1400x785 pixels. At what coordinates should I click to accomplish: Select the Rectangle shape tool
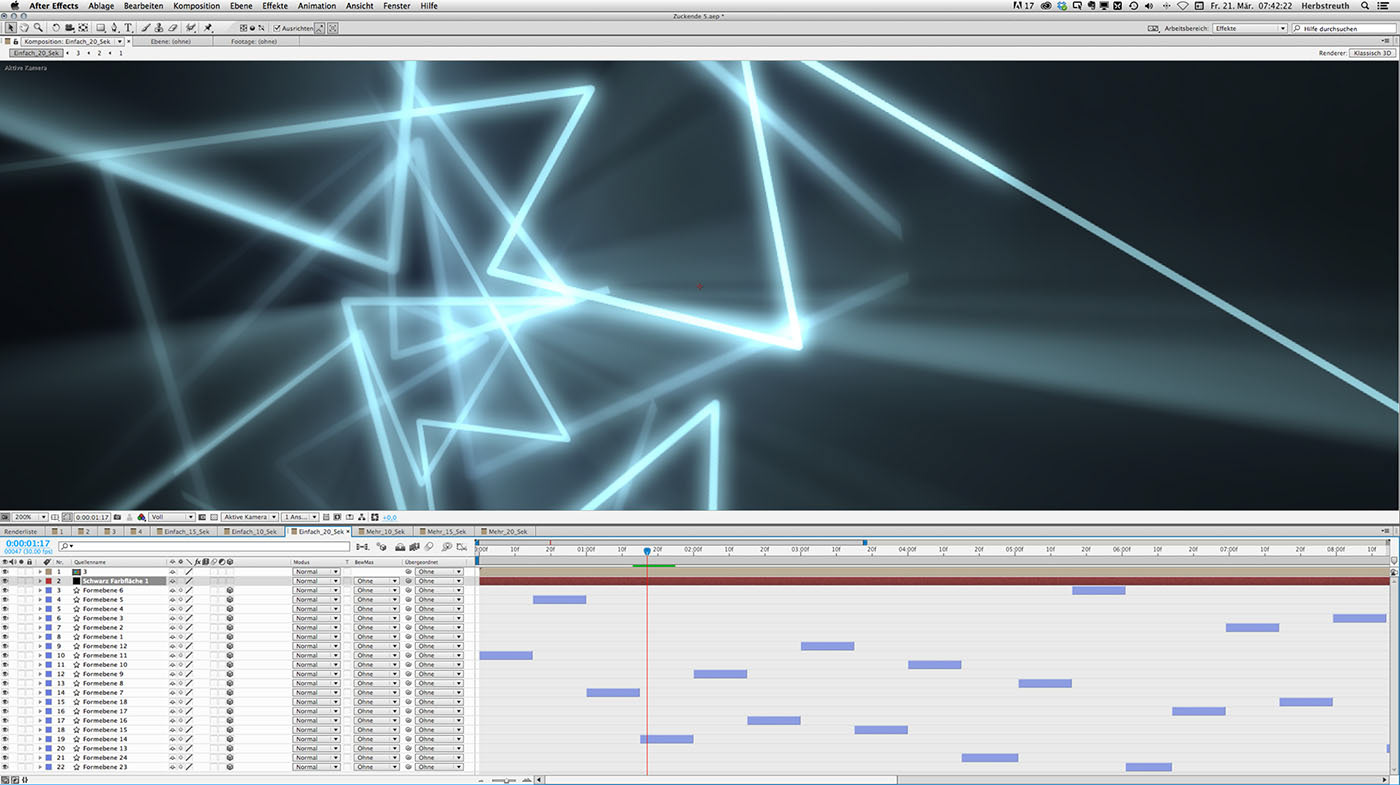(100, 28)
